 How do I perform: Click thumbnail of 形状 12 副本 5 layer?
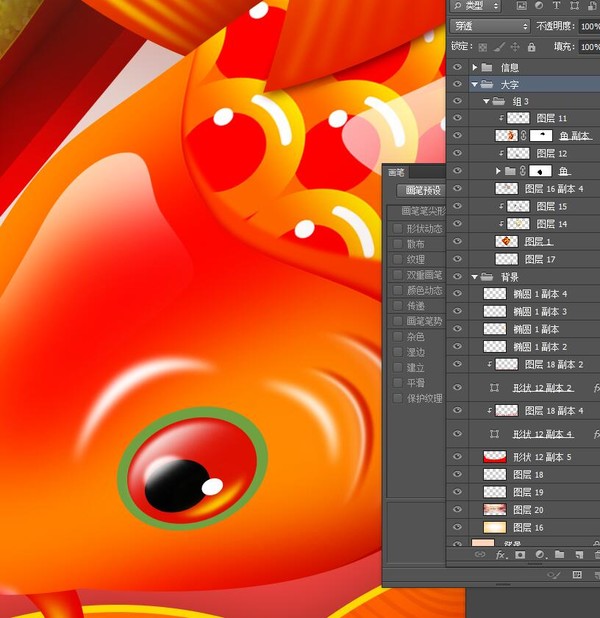[495, 457]
